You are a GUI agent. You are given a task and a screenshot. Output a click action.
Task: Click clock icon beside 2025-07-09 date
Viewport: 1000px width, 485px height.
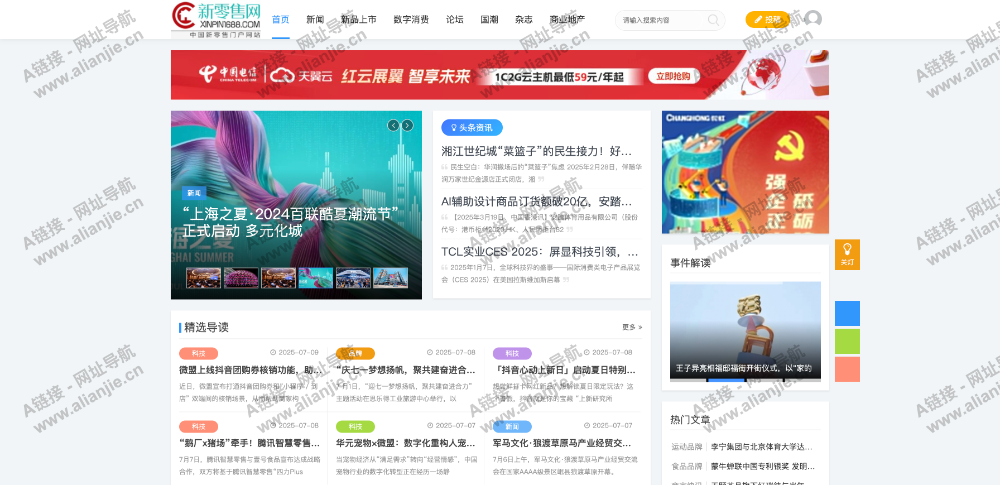coord(273,352)
